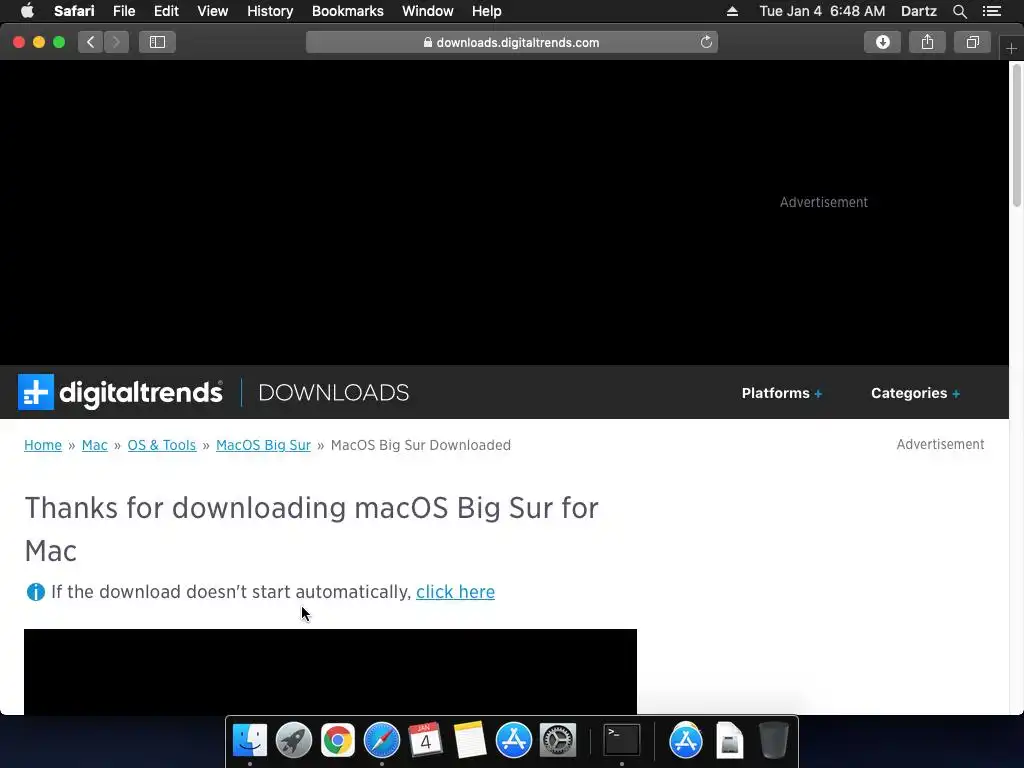Image resolution: width=1024 pixels, height=768 pixels.
Task: Click the eject icon in the menu bar
Action: [x=732, y=11]
